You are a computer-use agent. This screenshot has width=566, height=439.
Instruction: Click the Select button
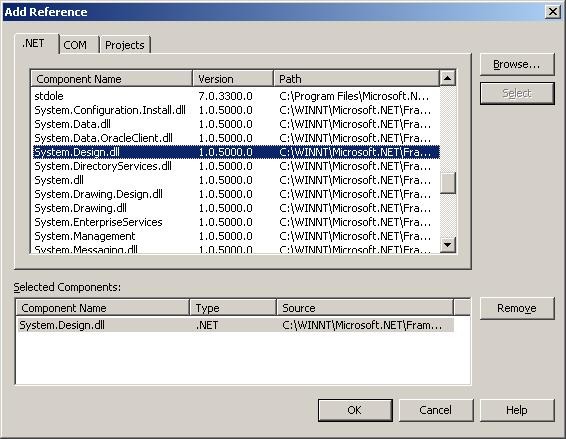tap(517, 93)
